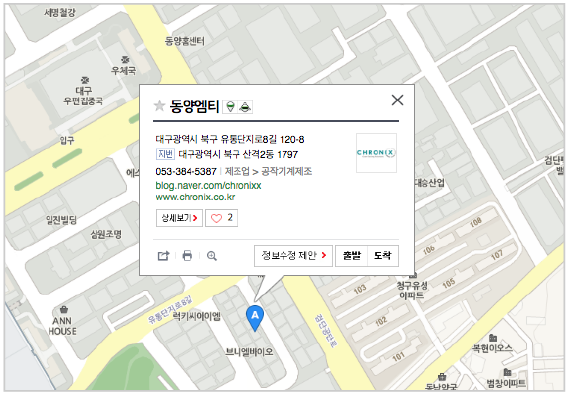Screen dimensions: 569x394
Task: Click the 청구유성 아파트 map label
Action: click(x=412, y=290)
